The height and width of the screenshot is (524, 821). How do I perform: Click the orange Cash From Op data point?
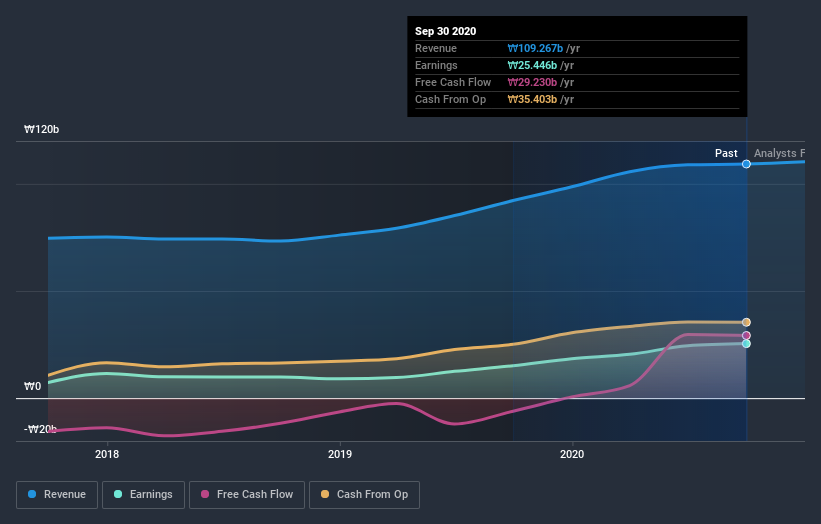click(746, 322)
